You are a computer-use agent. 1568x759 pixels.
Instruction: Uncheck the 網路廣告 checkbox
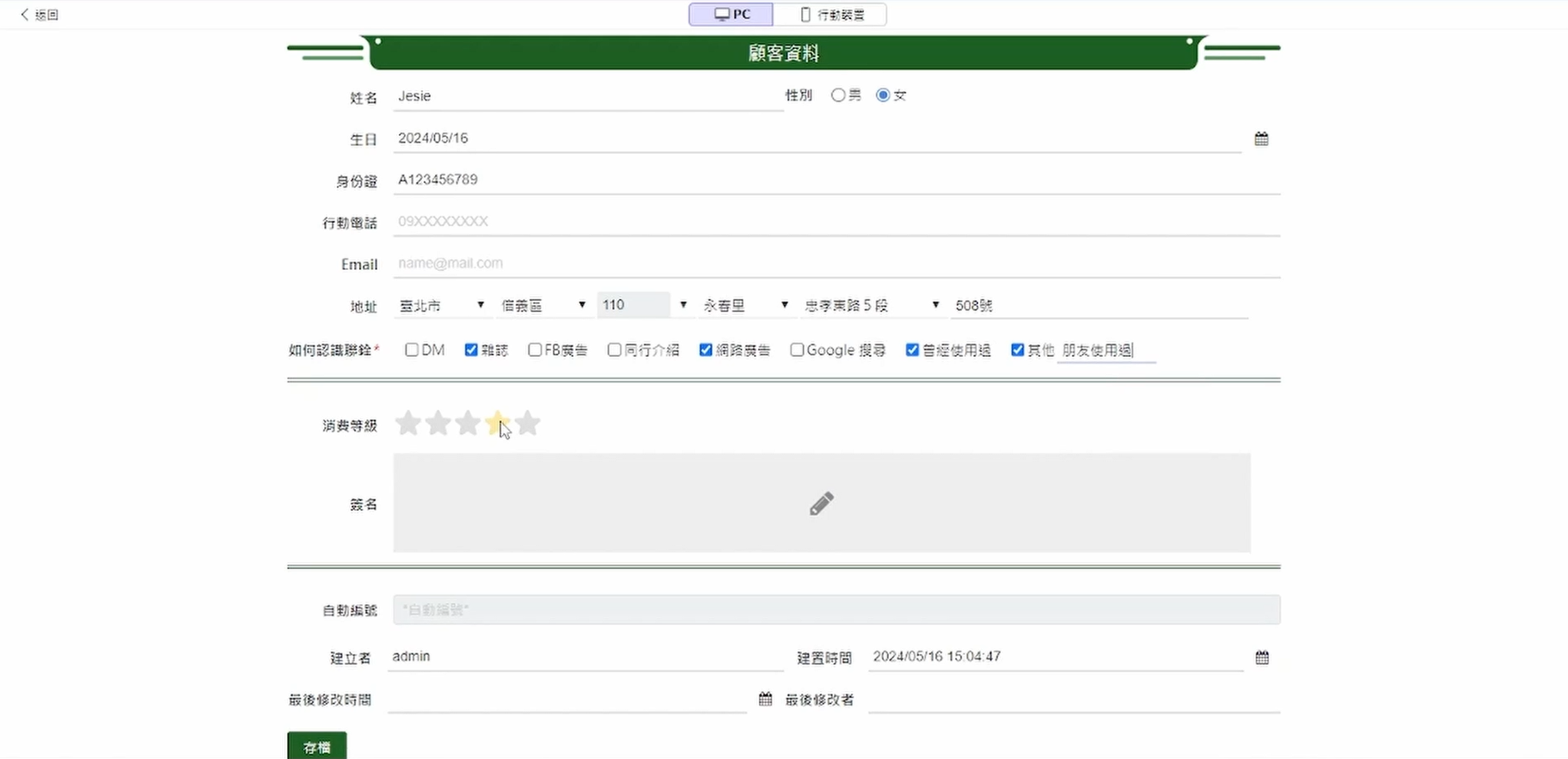[x=706, y=350]
